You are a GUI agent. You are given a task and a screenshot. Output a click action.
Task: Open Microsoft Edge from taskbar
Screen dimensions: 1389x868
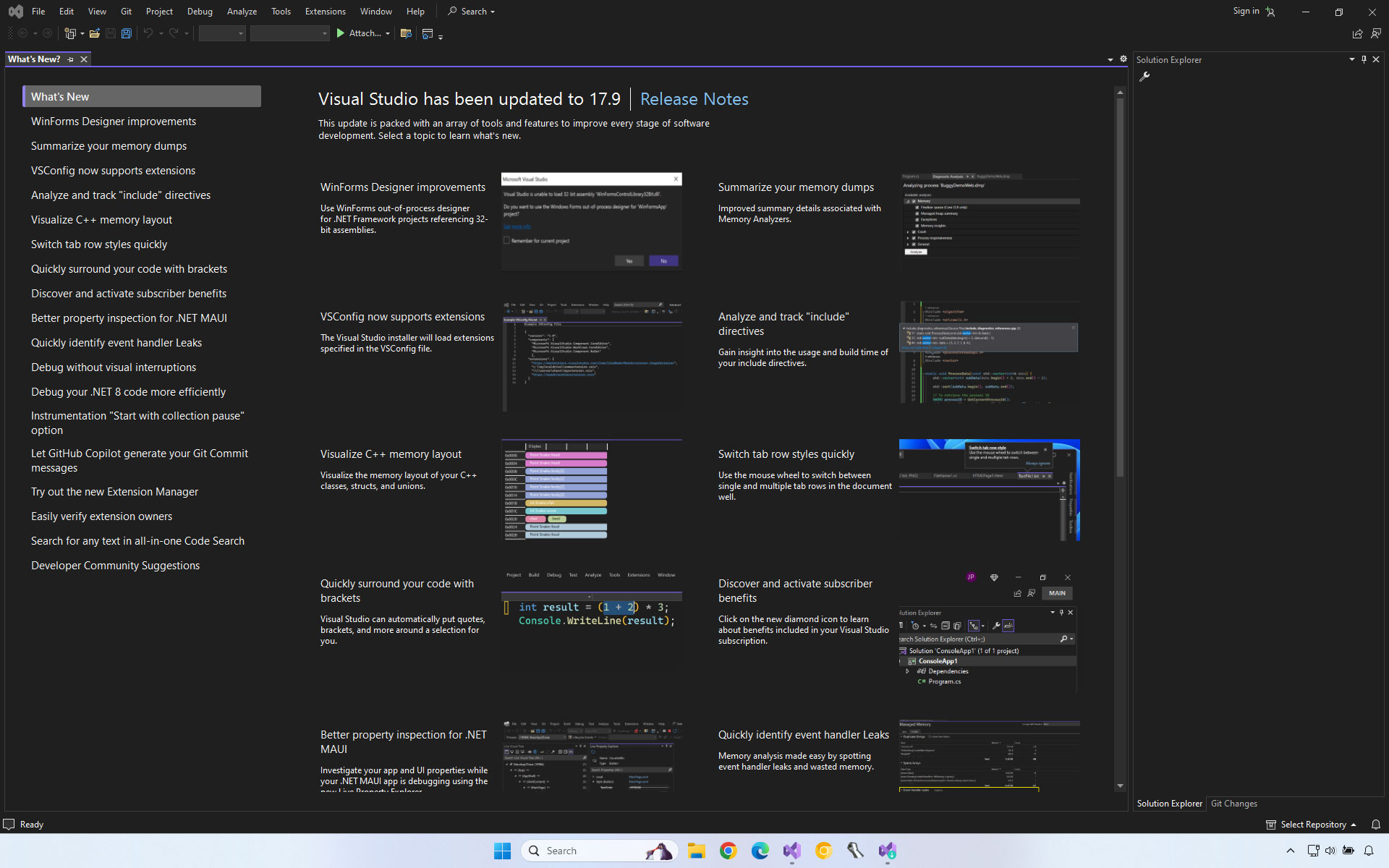click(760, 851)
